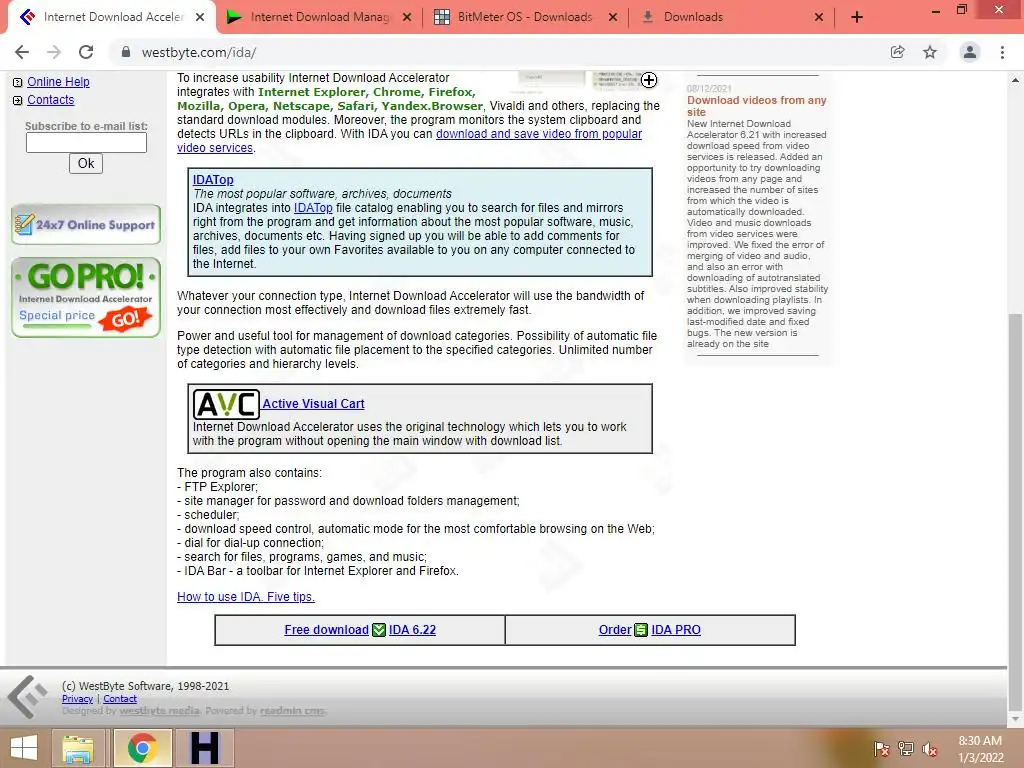Open the readmin cms footer link
1024x768 pixels.
pos(292,711)
